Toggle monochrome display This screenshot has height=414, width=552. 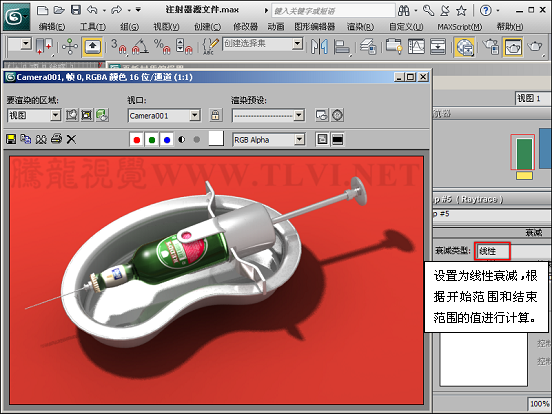click(x=197, y=140)
